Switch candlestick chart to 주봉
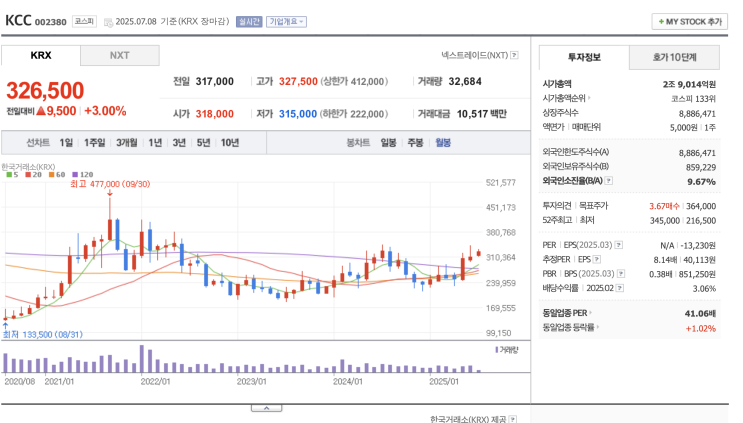The height and width of the screenshot is (423, 743). 415,143
